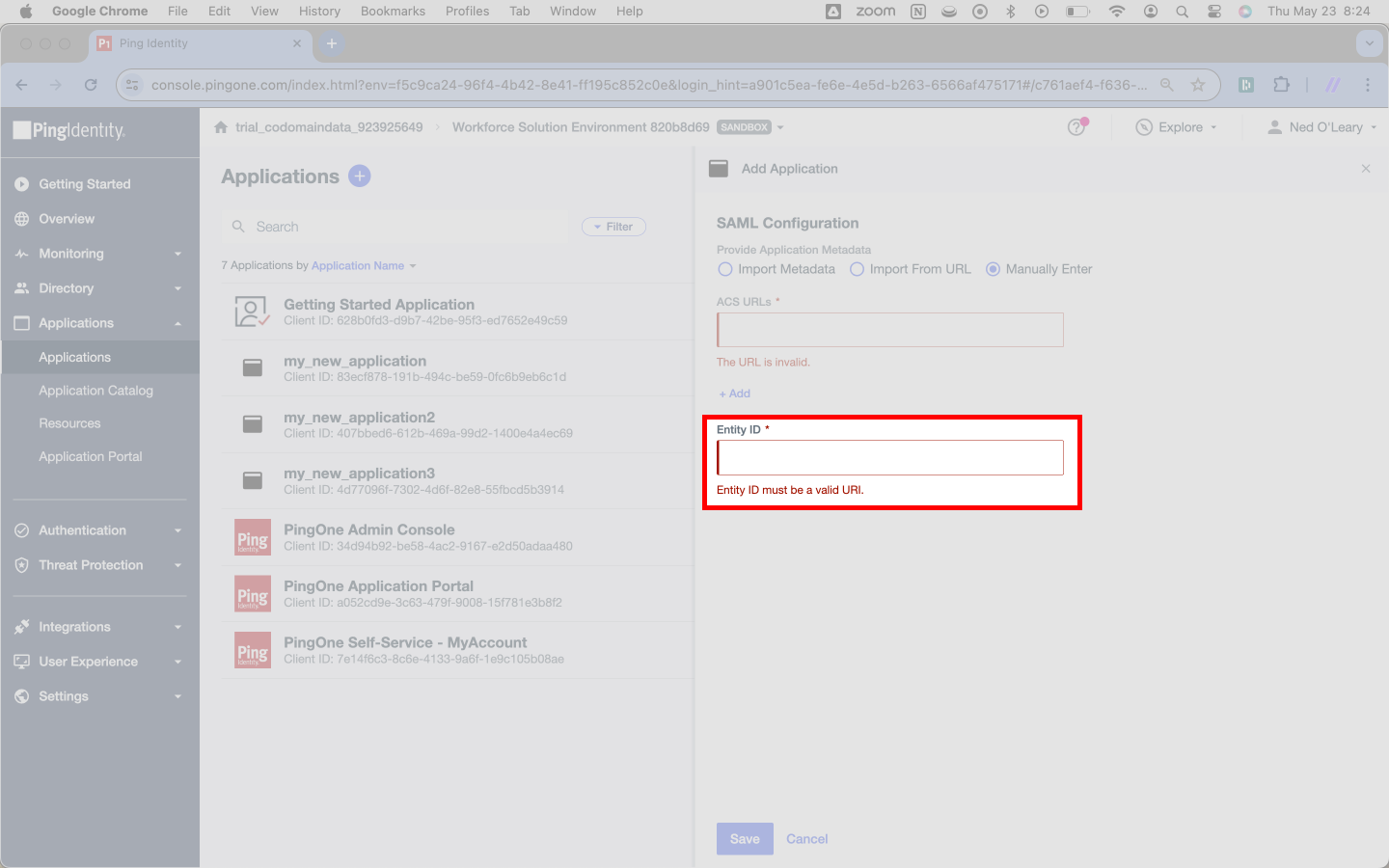This screenshot has height=868, width=1389.
Task: Open the PingOne Admin Console application icon
Action: [x=253, y=538]
